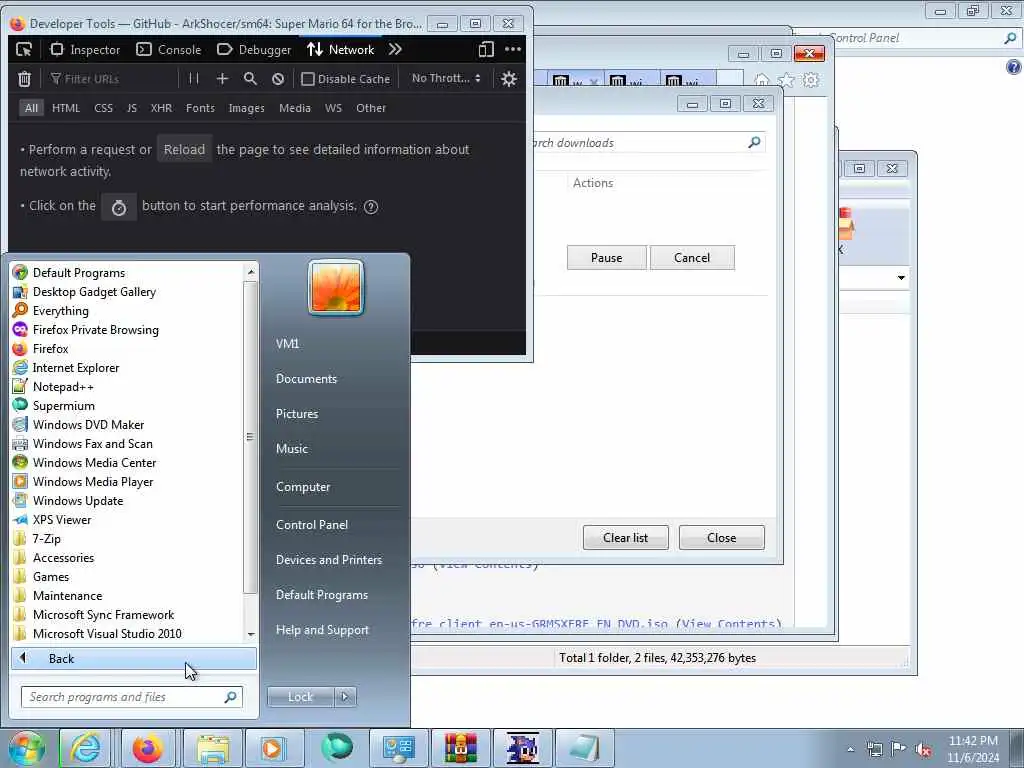Expand more Developer Tools tabs chevron
Screen dimensions: 1024x768
(394, 50)
